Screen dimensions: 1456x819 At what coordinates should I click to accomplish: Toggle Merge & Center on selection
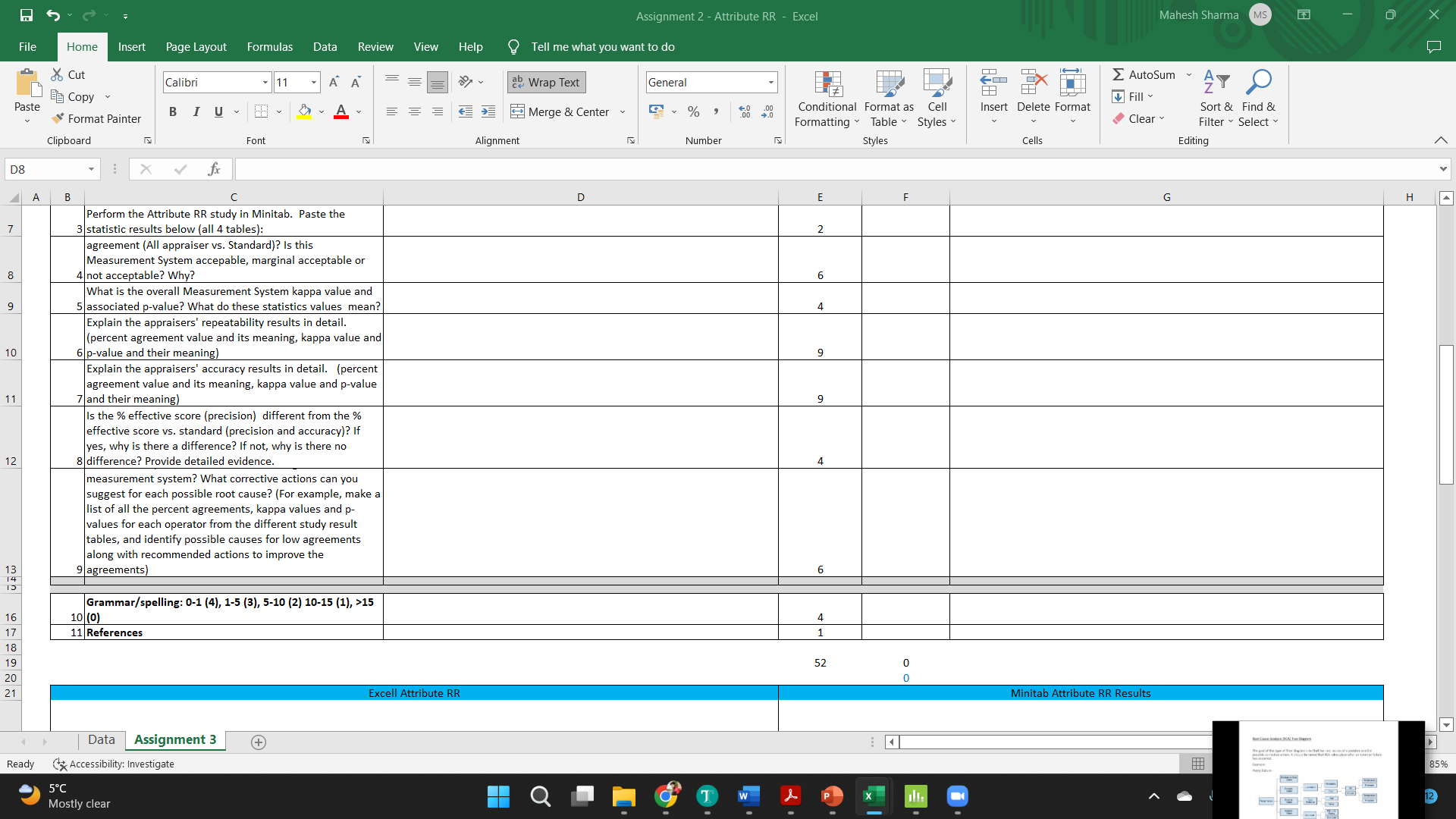click(561, 111)
